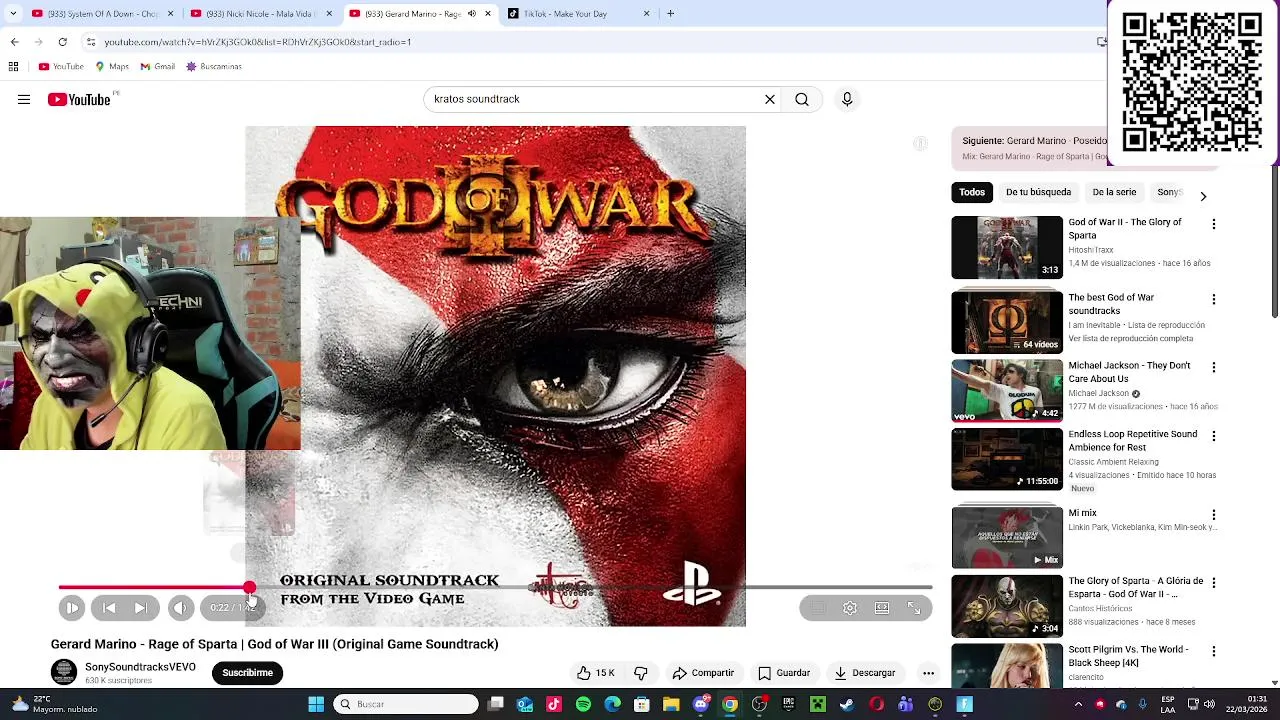Open Steam from the taskbar
The width and height of the screenshot is (1280, 720).
pyautogui.click(x=847, y=704)
